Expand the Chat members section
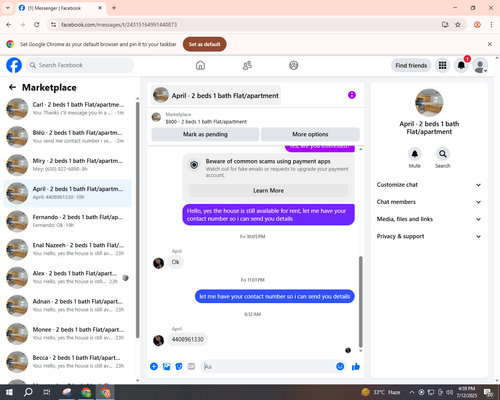The width and height of the screenshot is (500, 400). pos(429,202)
